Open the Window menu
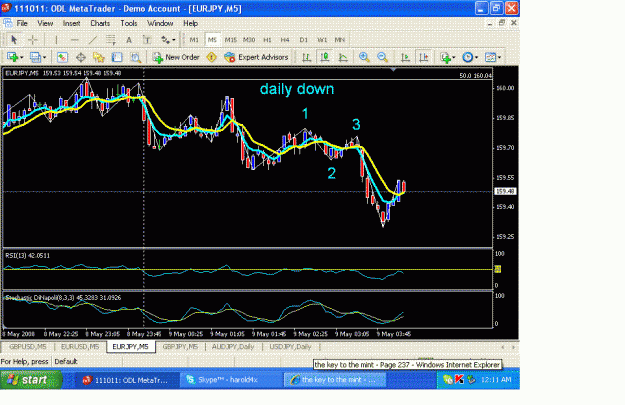625x405 pixels. [x=160, y=23]
